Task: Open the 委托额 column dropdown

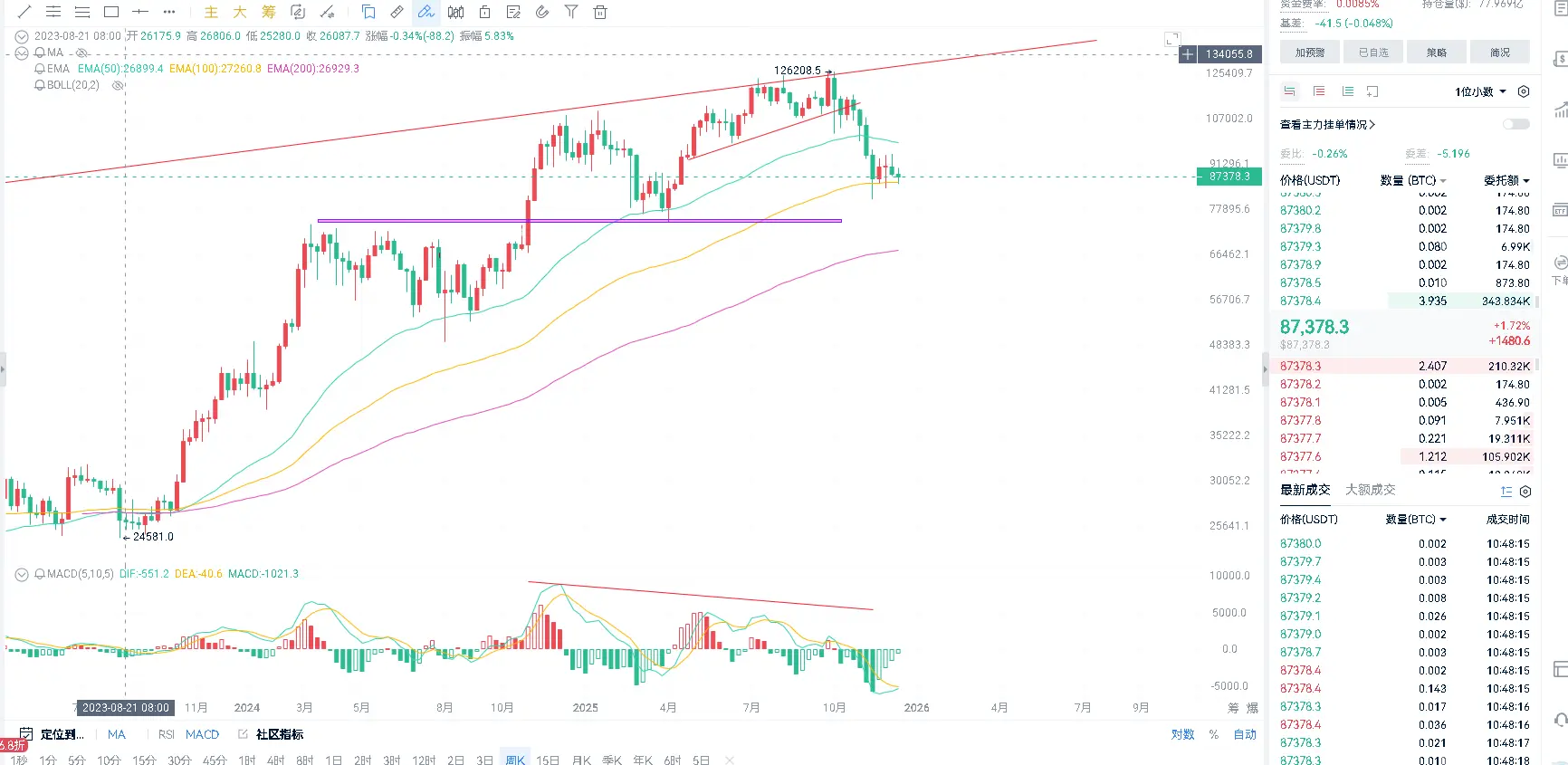Action: (1506, 180)
